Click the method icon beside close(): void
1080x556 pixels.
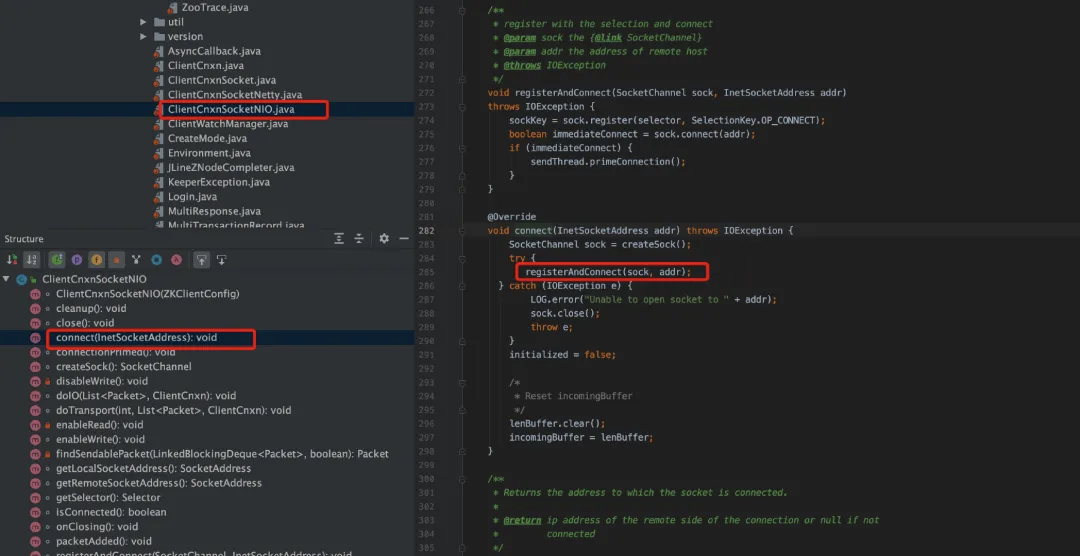34,323
